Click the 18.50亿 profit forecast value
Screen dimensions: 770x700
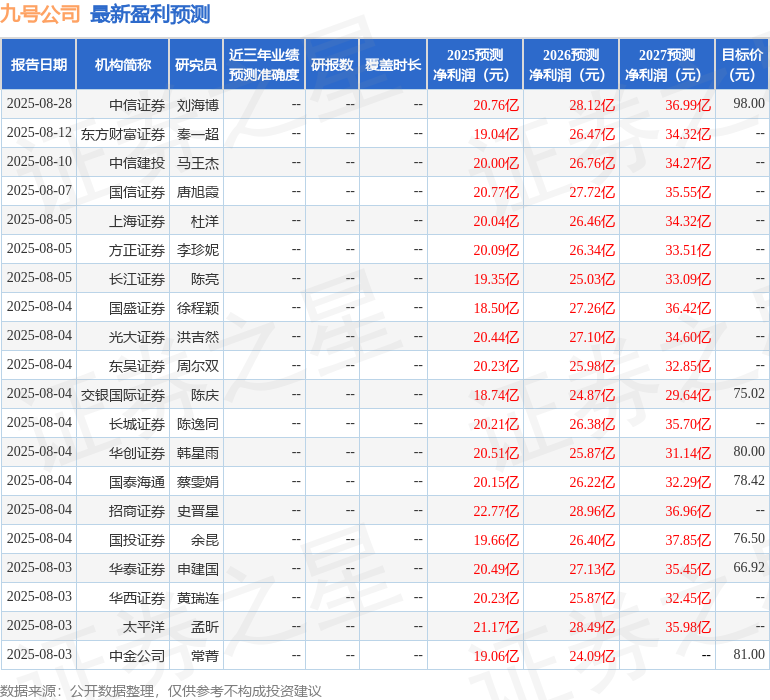(496, 308)
